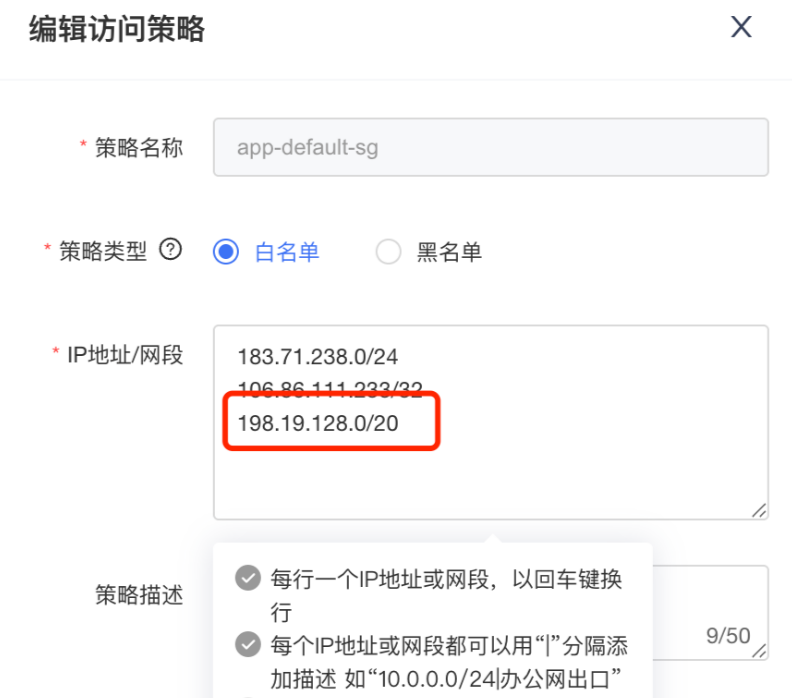
Task: Click the help icon beside 策略类型
Action: [171, 251]
